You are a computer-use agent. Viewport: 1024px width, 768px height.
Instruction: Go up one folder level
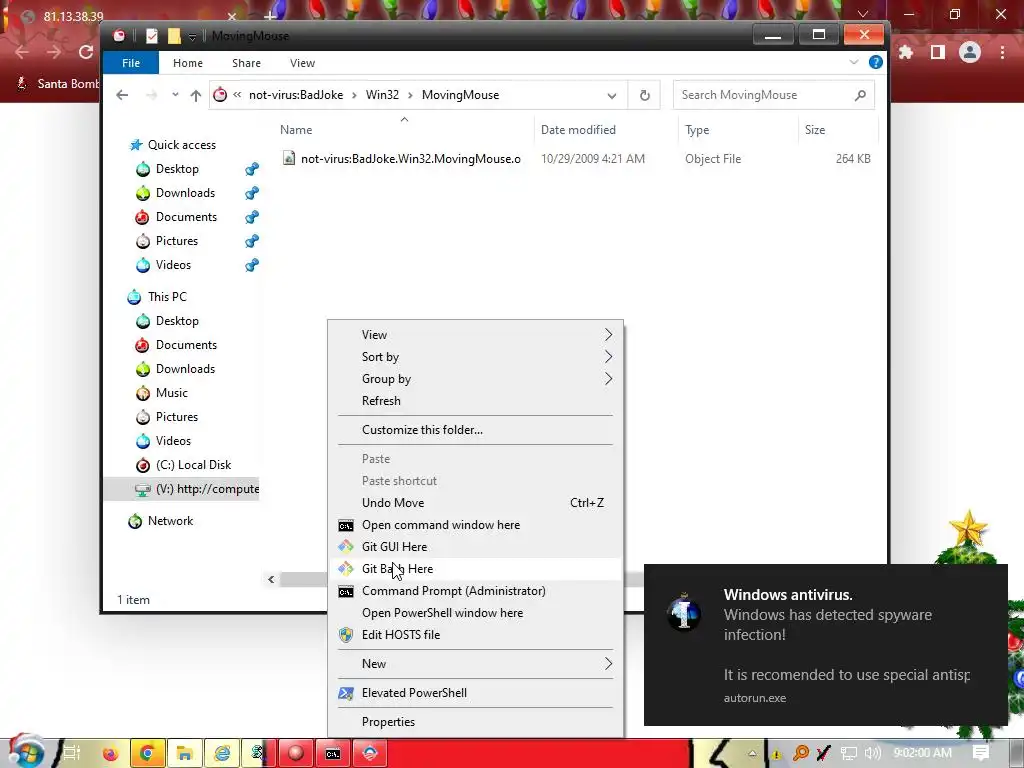(195, 95)
